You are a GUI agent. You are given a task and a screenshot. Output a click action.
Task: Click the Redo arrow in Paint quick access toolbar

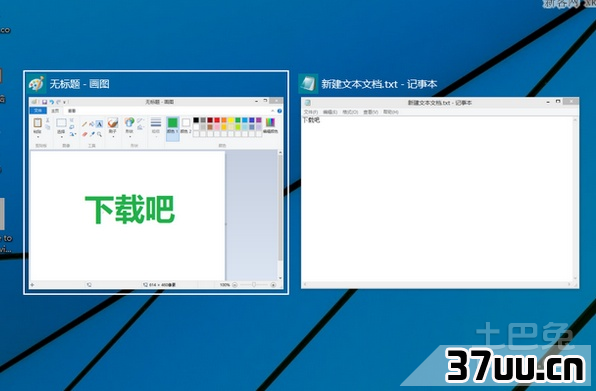click(x=58, y=102)
